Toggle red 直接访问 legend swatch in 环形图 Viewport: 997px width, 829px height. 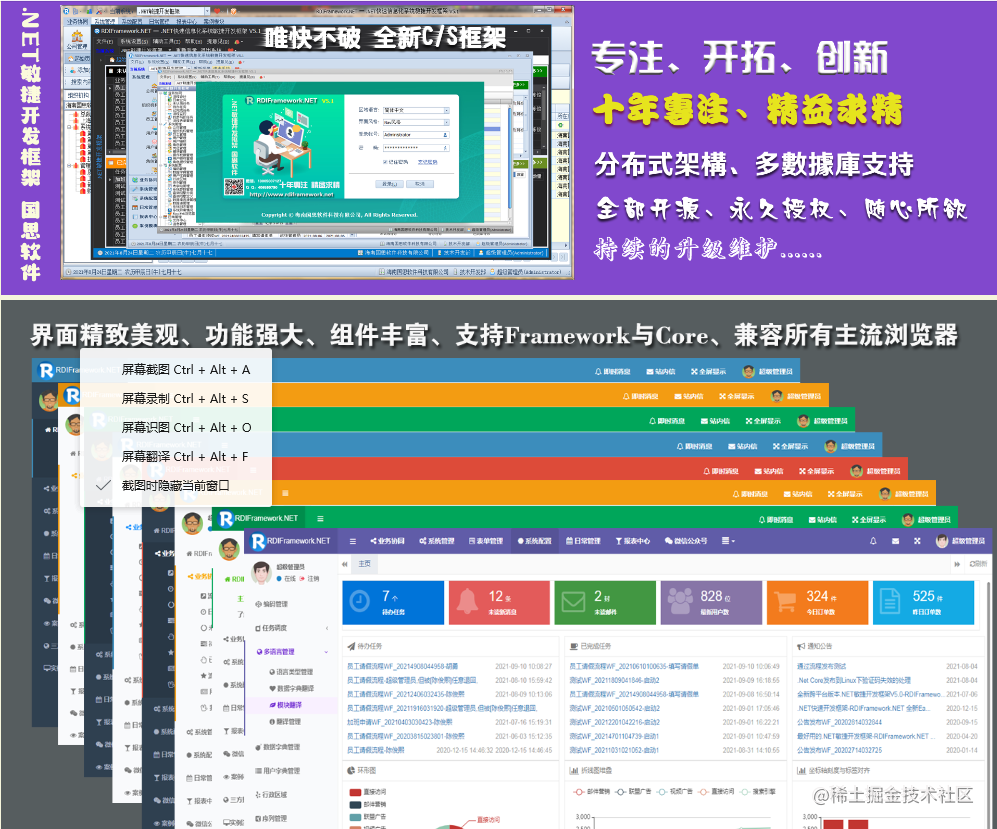355,792
